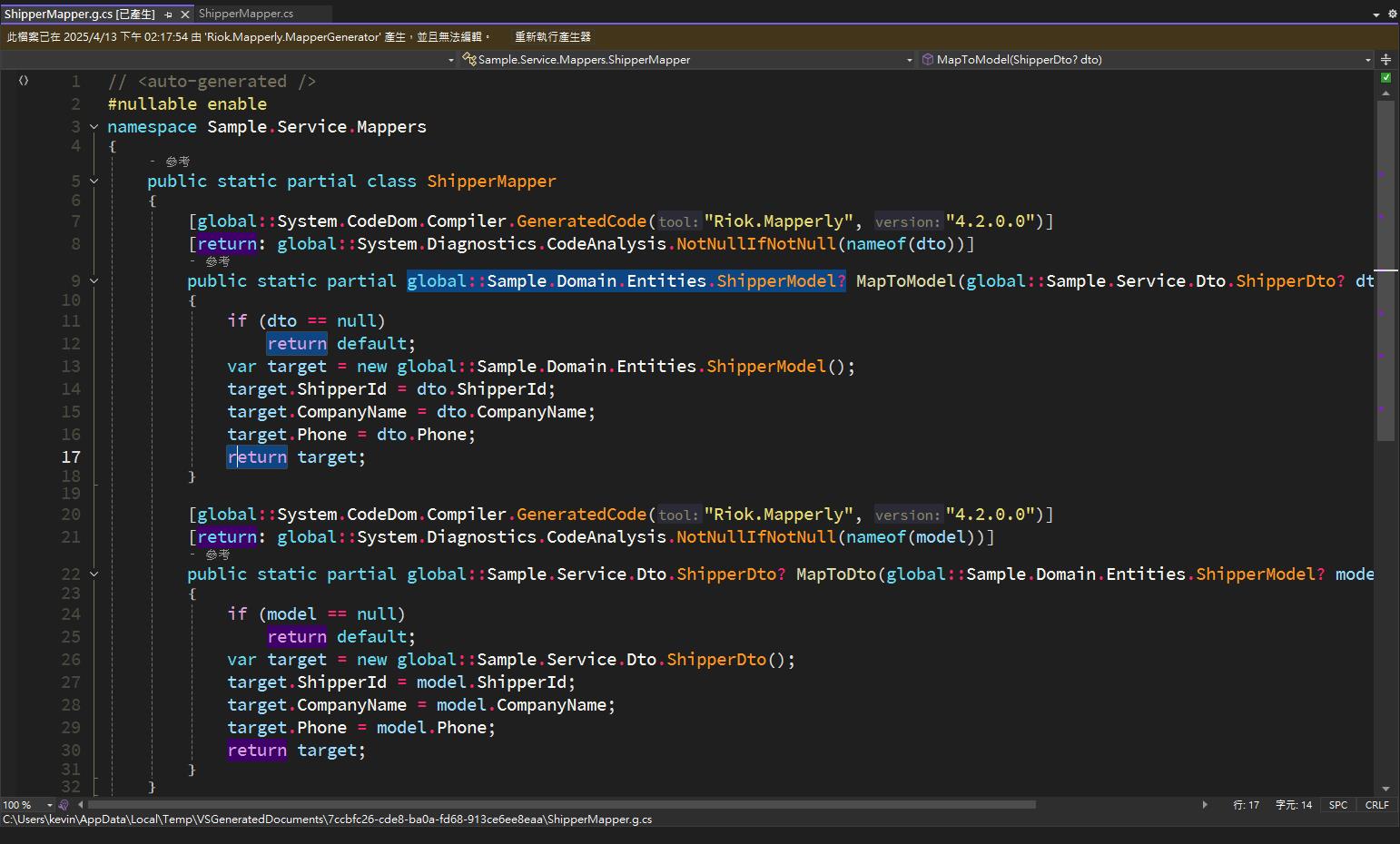Image resolution: width=1400 pixels, height=844 pixels.
Task: Click the rerun generator link in info bar
Action: (552, 37)
